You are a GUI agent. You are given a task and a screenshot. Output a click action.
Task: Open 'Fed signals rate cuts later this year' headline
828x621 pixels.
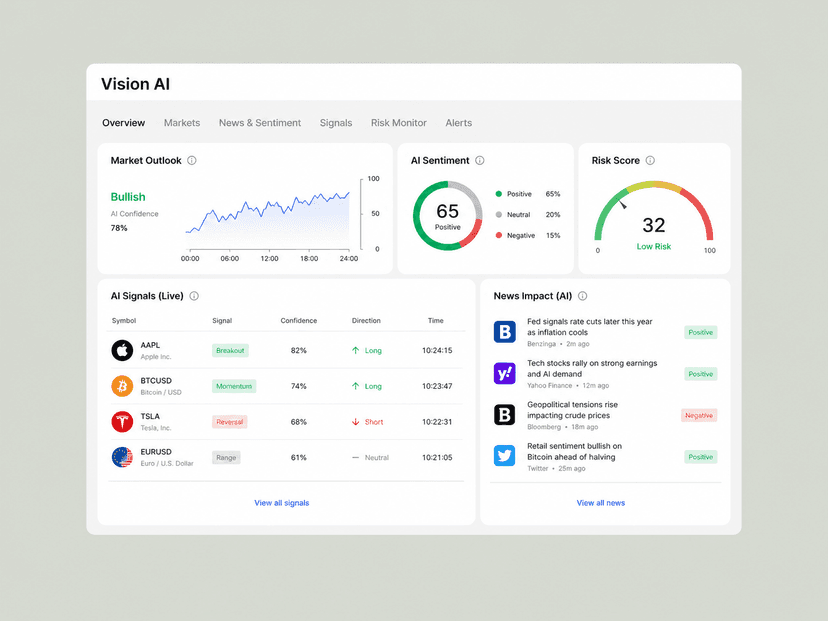pyautogui.click(x=589, y=327)
